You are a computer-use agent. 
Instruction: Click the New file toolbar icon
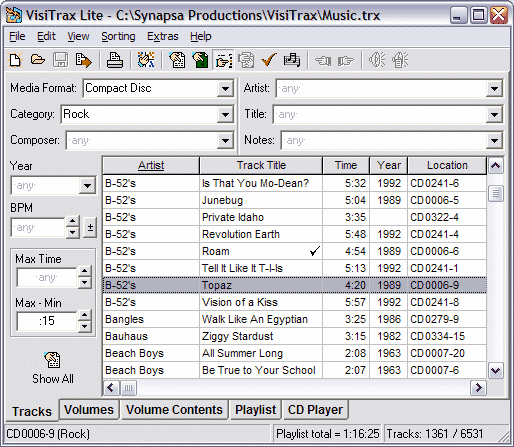16,60
